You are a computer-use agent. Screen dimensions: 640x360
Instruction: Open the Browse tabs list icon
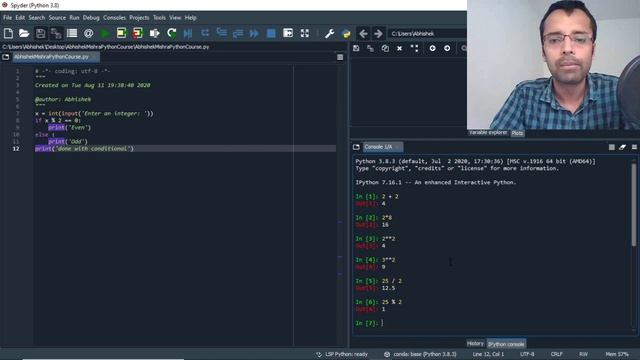72,33
